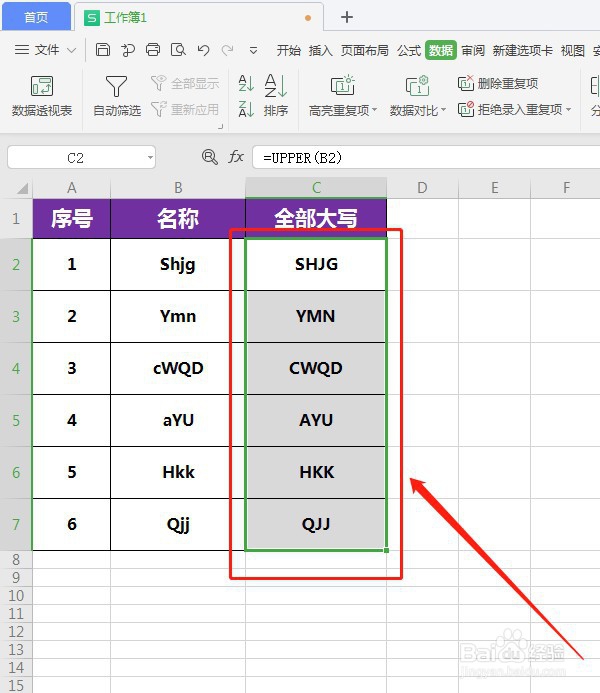
Task: Select the cell containing AYU
Action: click(316, 420)
